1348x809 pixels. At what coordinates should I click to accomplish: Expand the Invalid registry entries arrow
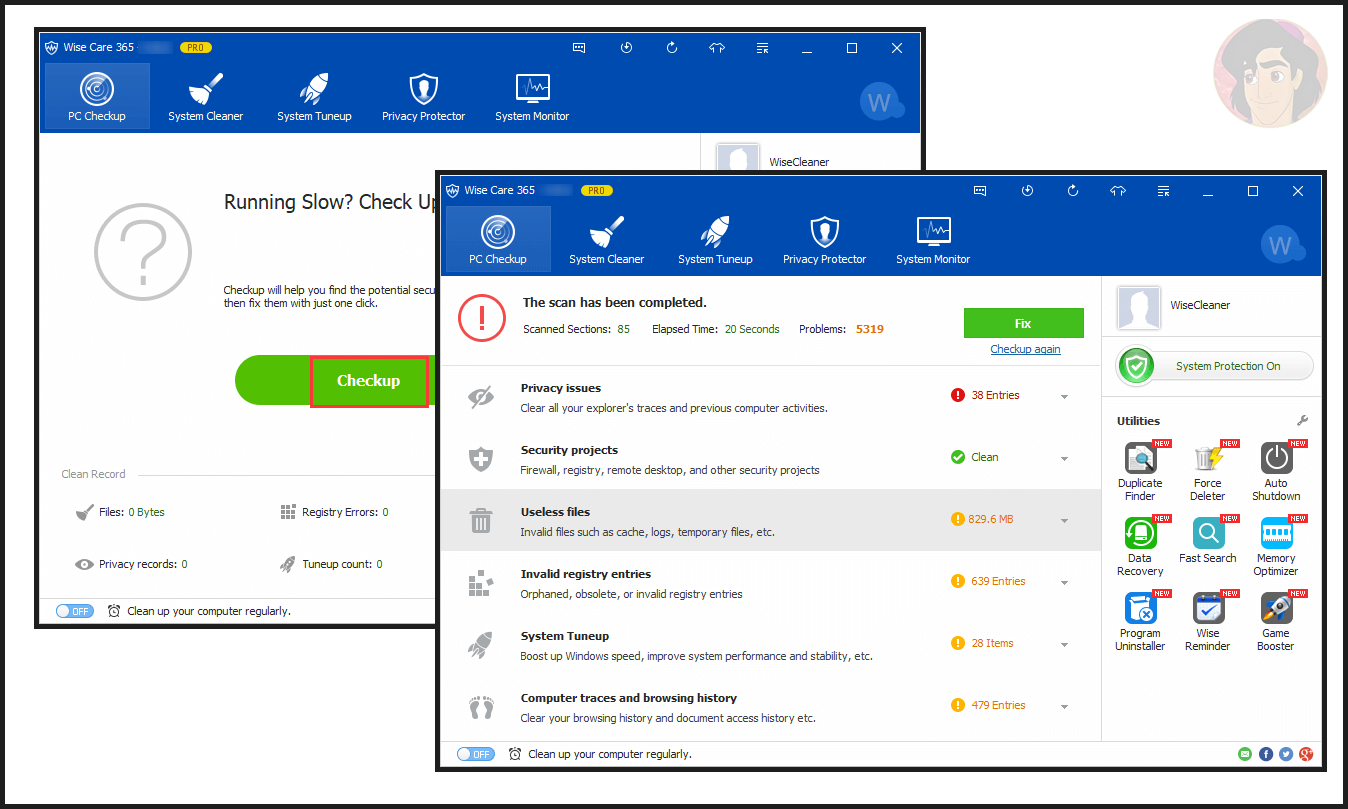pos(1064,583)
